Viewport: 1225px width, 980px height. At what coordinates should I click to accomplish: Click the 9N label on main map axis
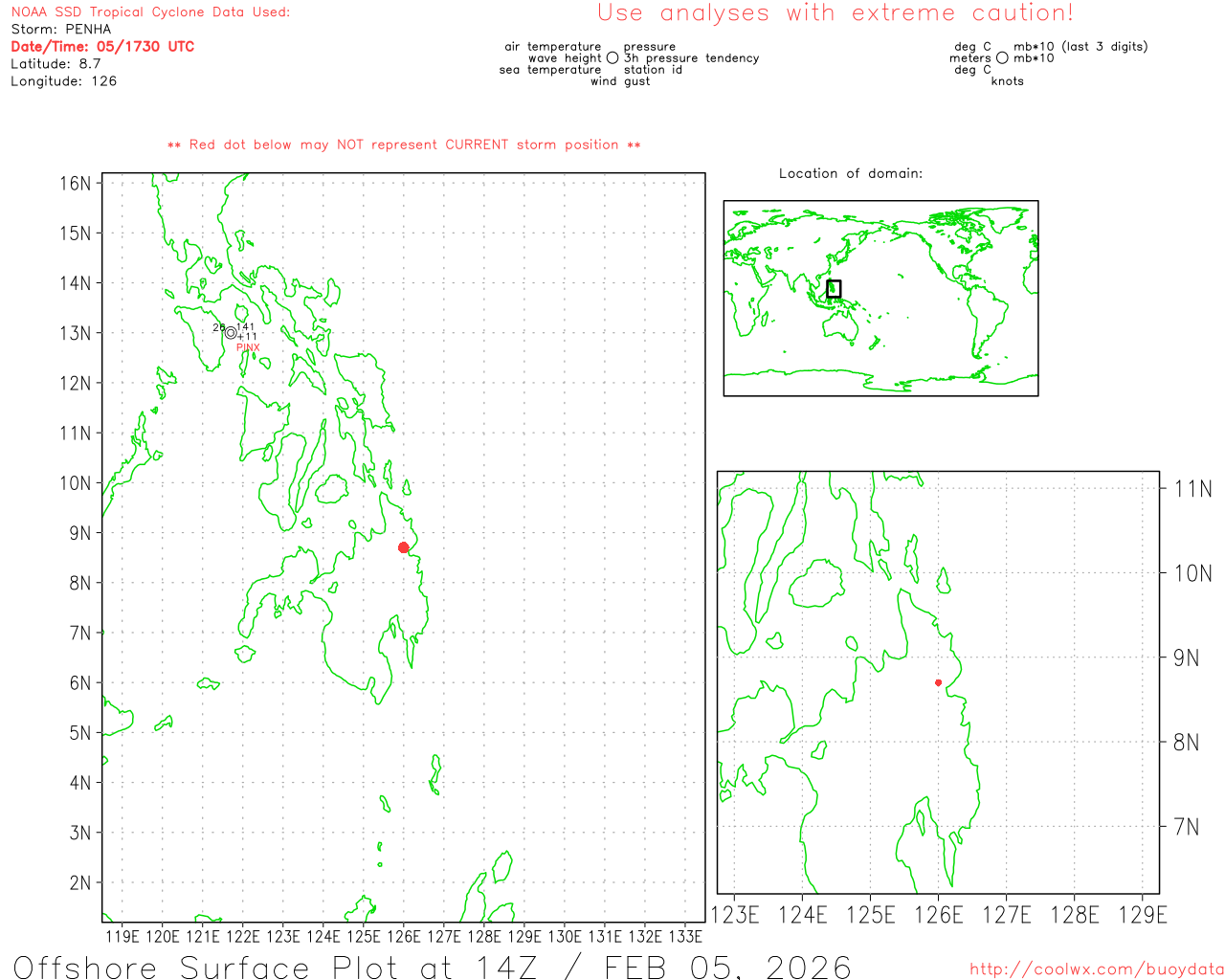[x=80, y=533]
